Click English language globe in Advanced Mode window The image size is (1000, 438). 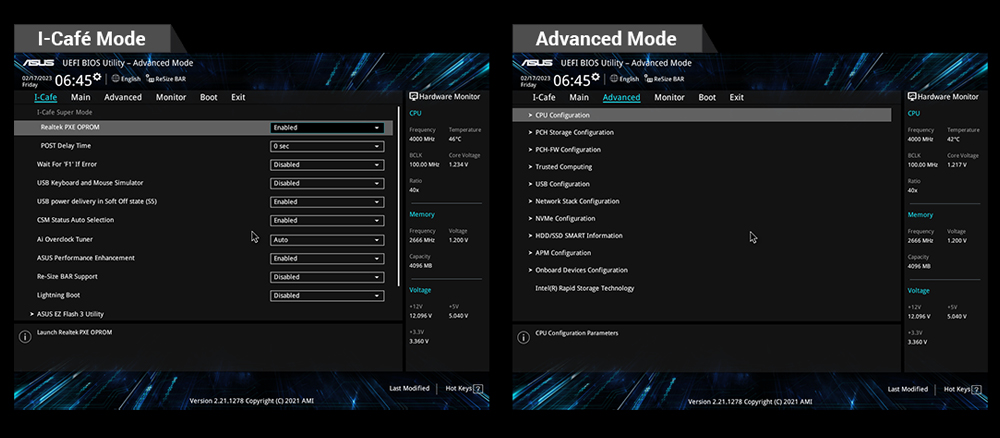coord(614,79)
